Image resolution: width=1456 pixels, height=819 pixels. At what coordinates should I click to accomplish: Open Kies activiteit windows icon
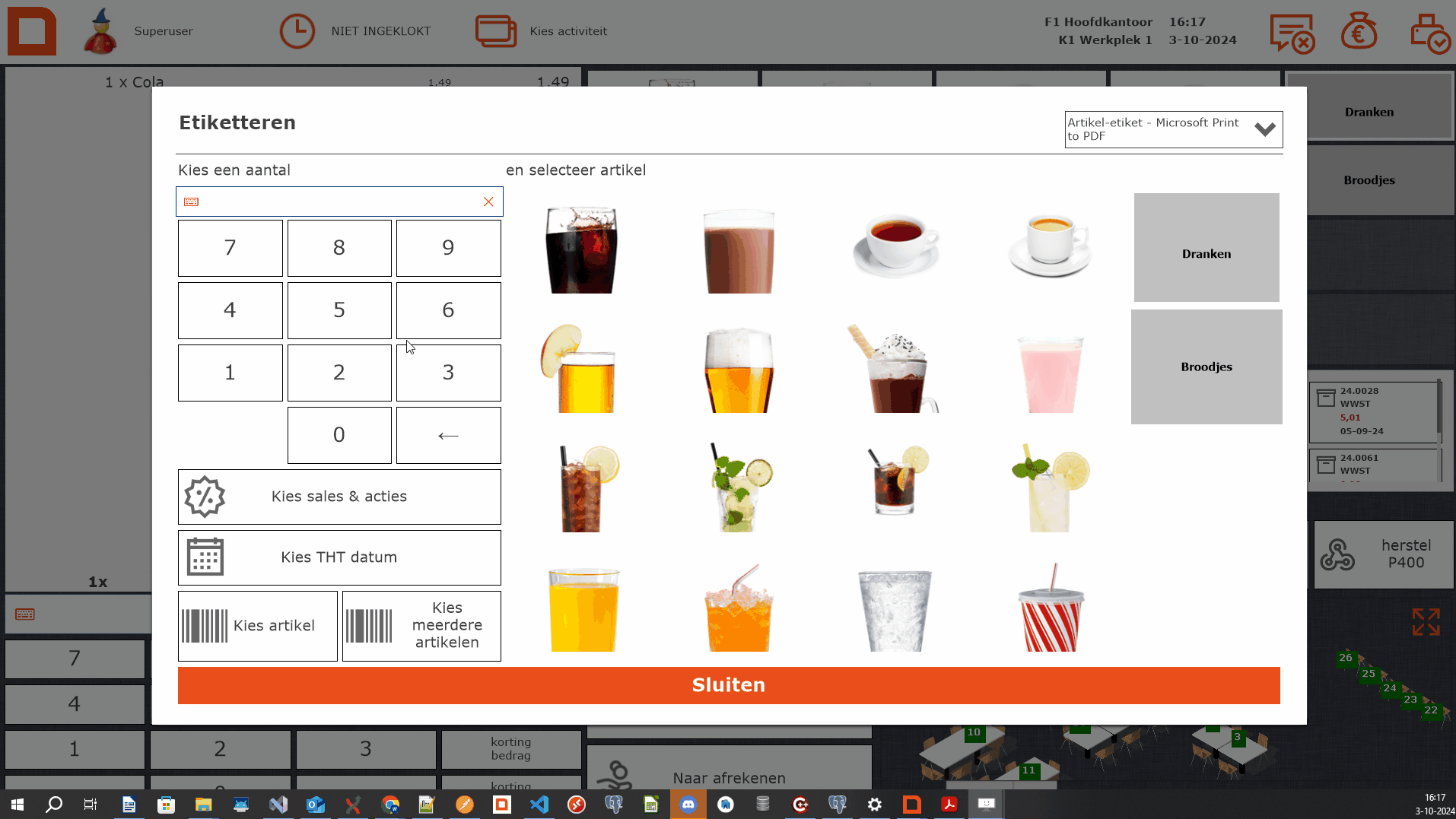point(496,31)
